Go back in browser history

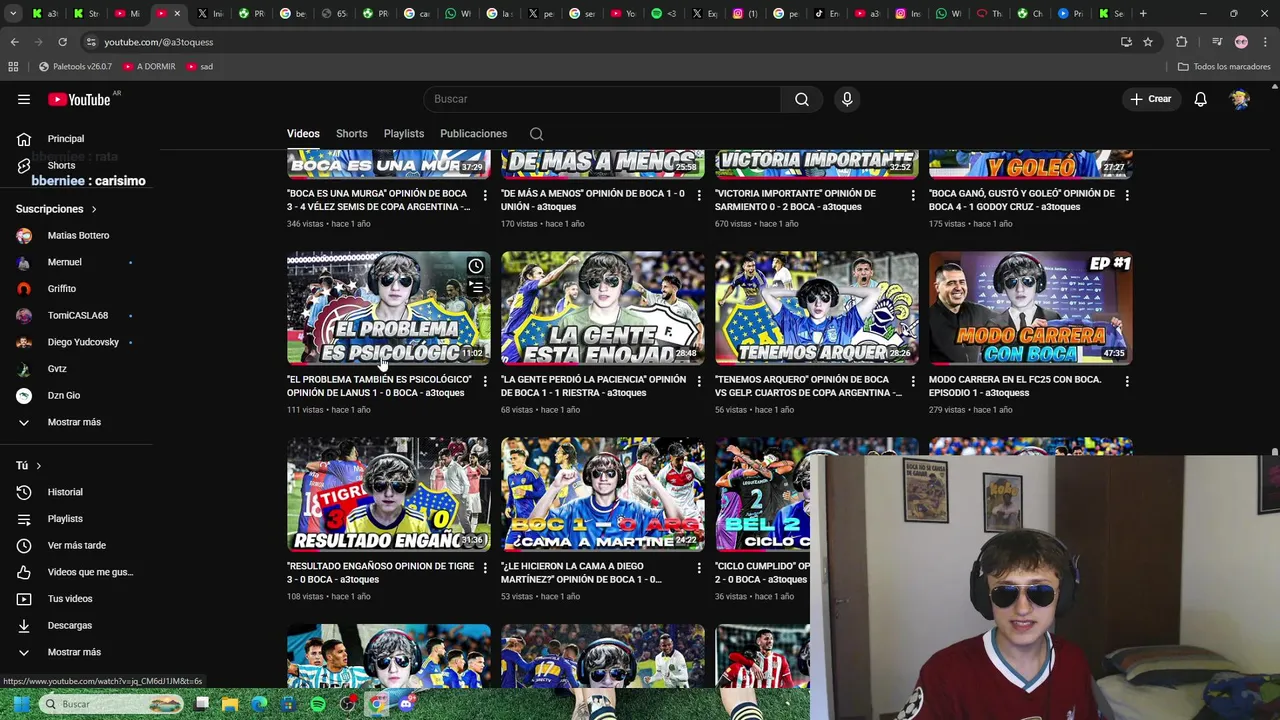[x=14, y=42]
